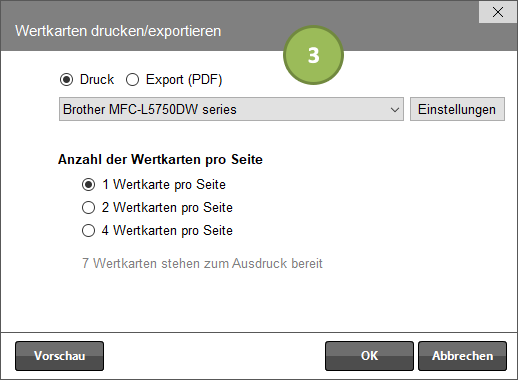Click the Export (PDF) label text
Image resolution: width=518 pixels, height=380 pixels.
pos(184,80)
